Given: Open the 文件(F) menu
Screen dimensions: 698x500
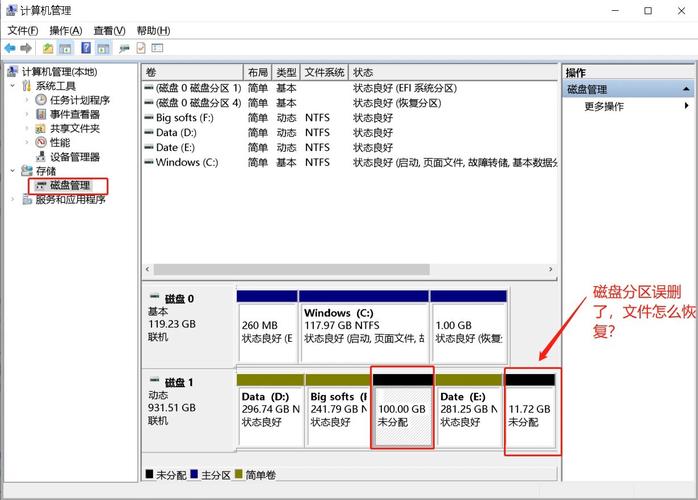Looking at the screenshot, I should 23,31.
